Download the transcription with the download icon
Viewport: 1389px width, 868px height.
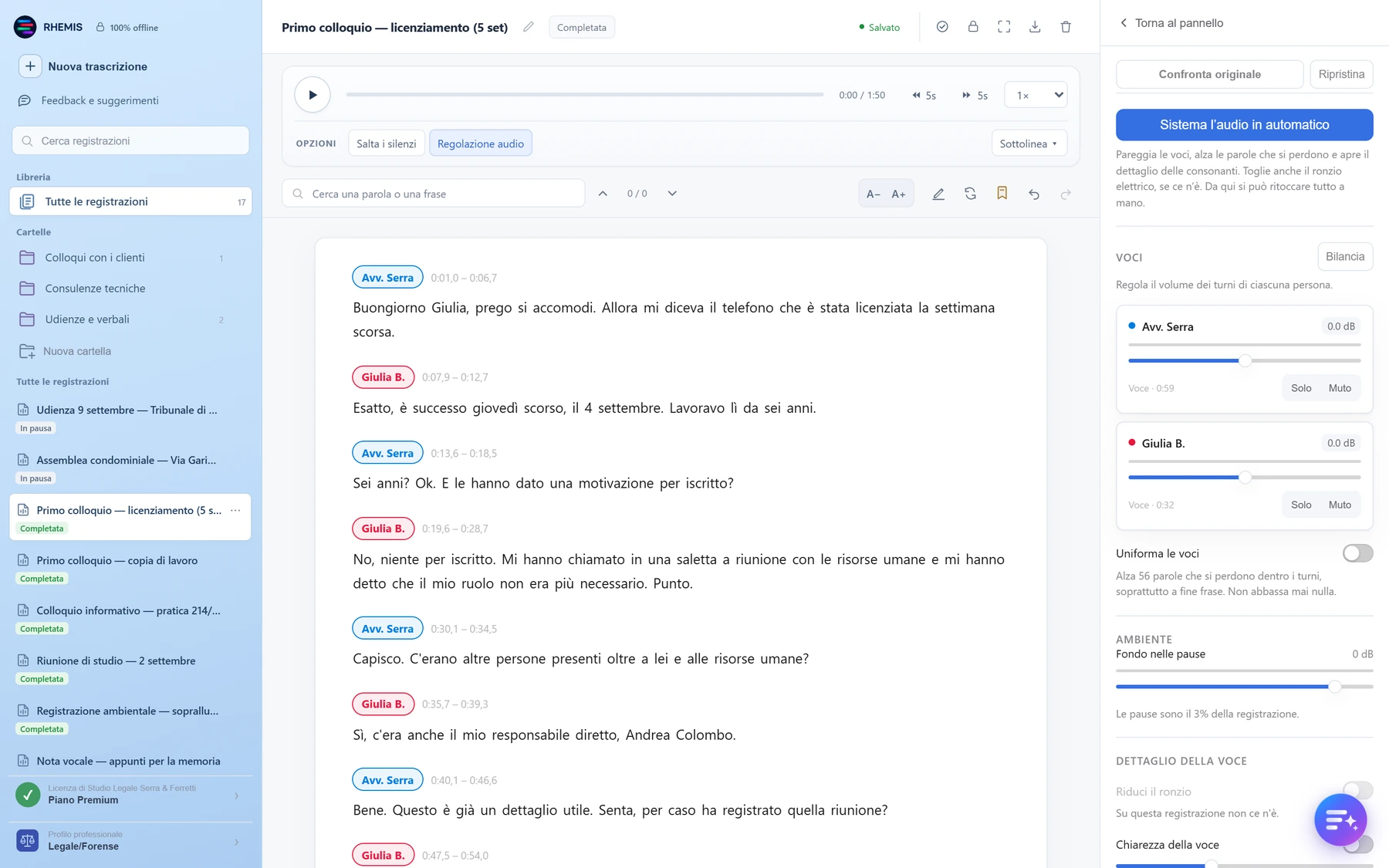coord(1035,27)
